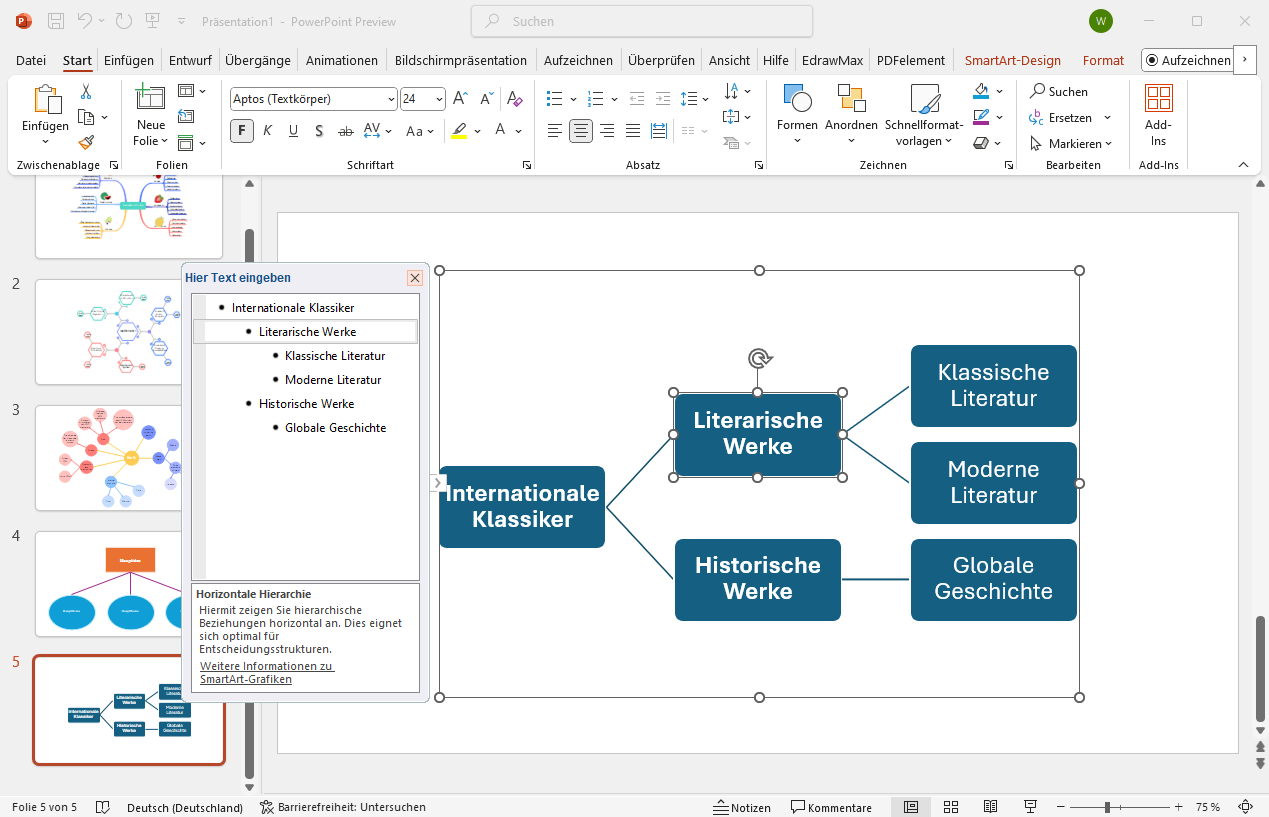
Task: Switch to reading view icon
Action: 990,807
